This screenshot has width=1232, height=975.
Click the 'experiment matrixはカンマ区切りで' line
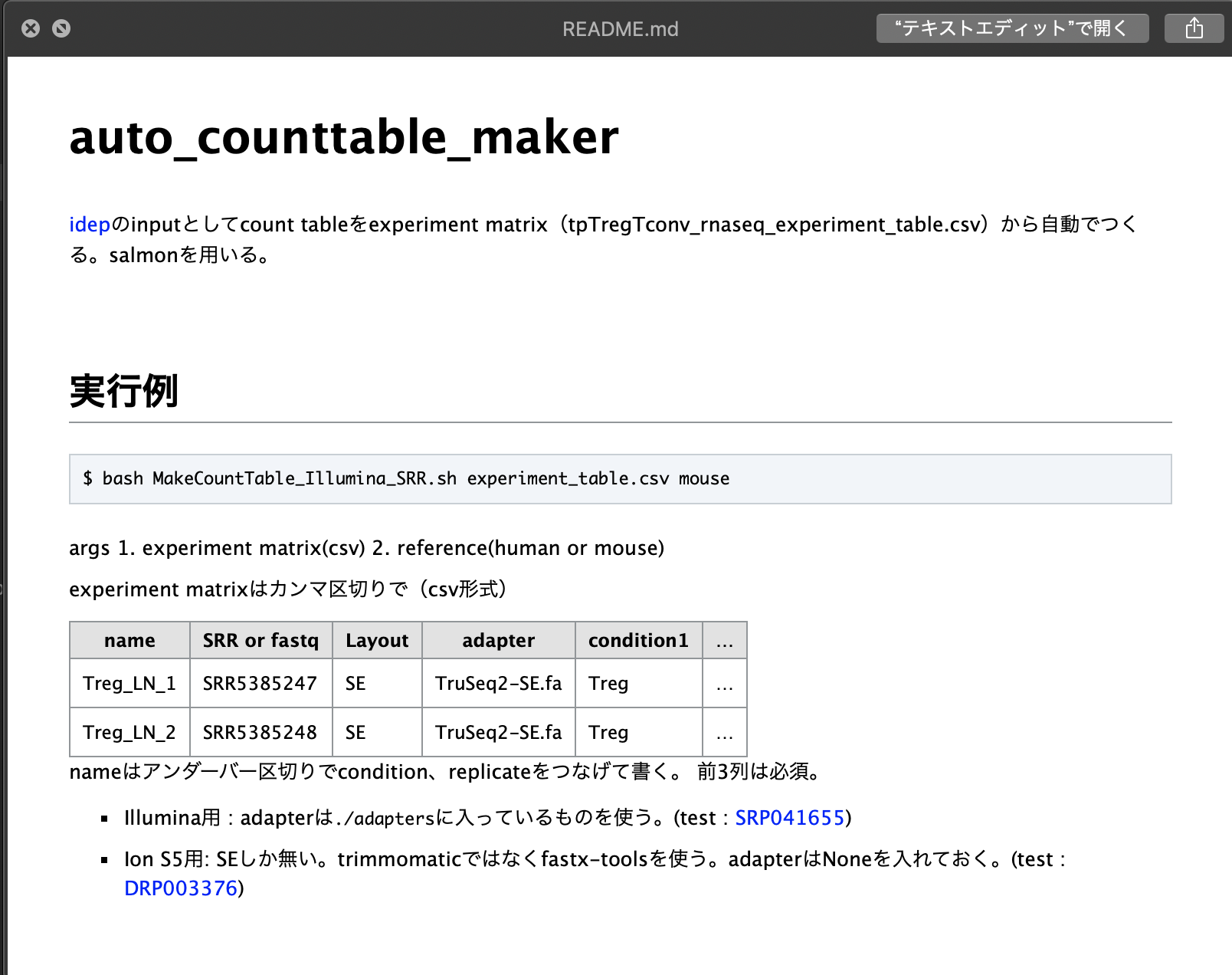[x=288, y=589]
